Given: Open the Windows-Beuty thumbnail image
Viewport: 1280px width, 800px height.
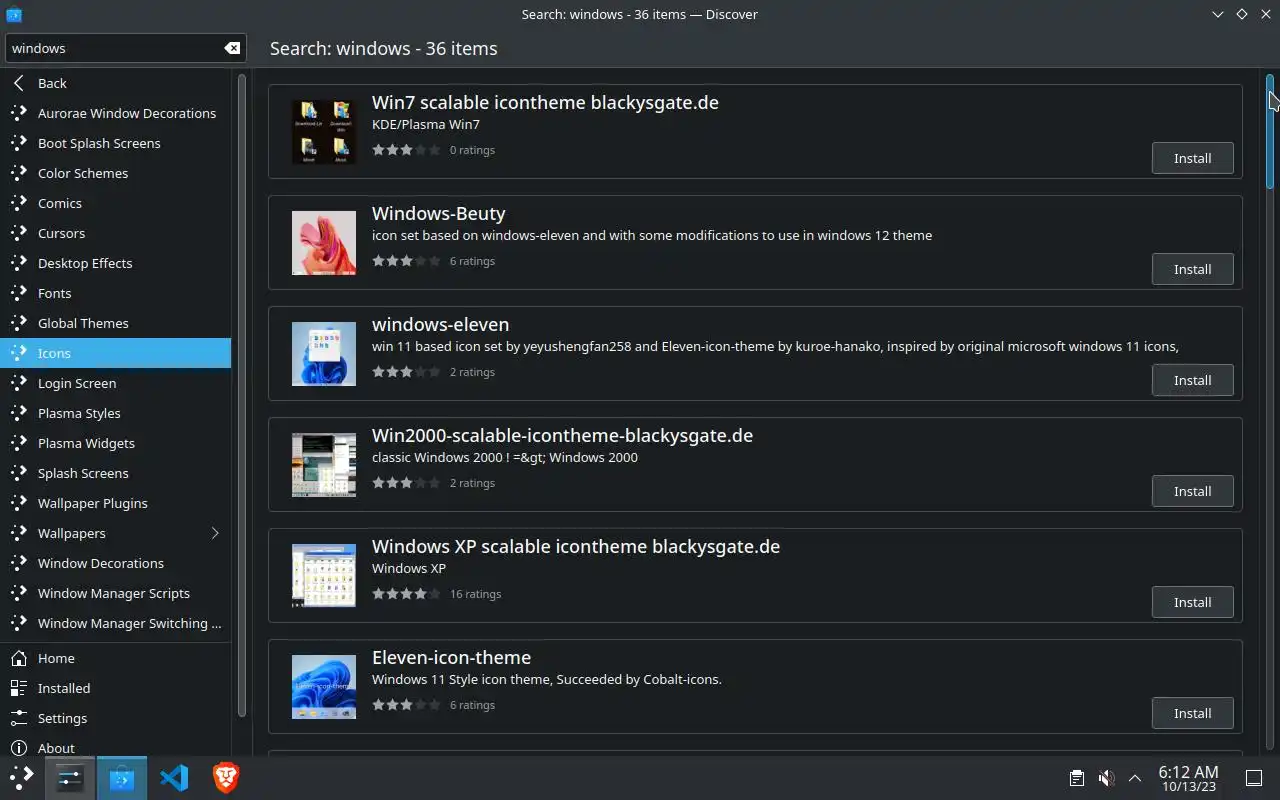Looking at the screenshot, I should point(324,243).
